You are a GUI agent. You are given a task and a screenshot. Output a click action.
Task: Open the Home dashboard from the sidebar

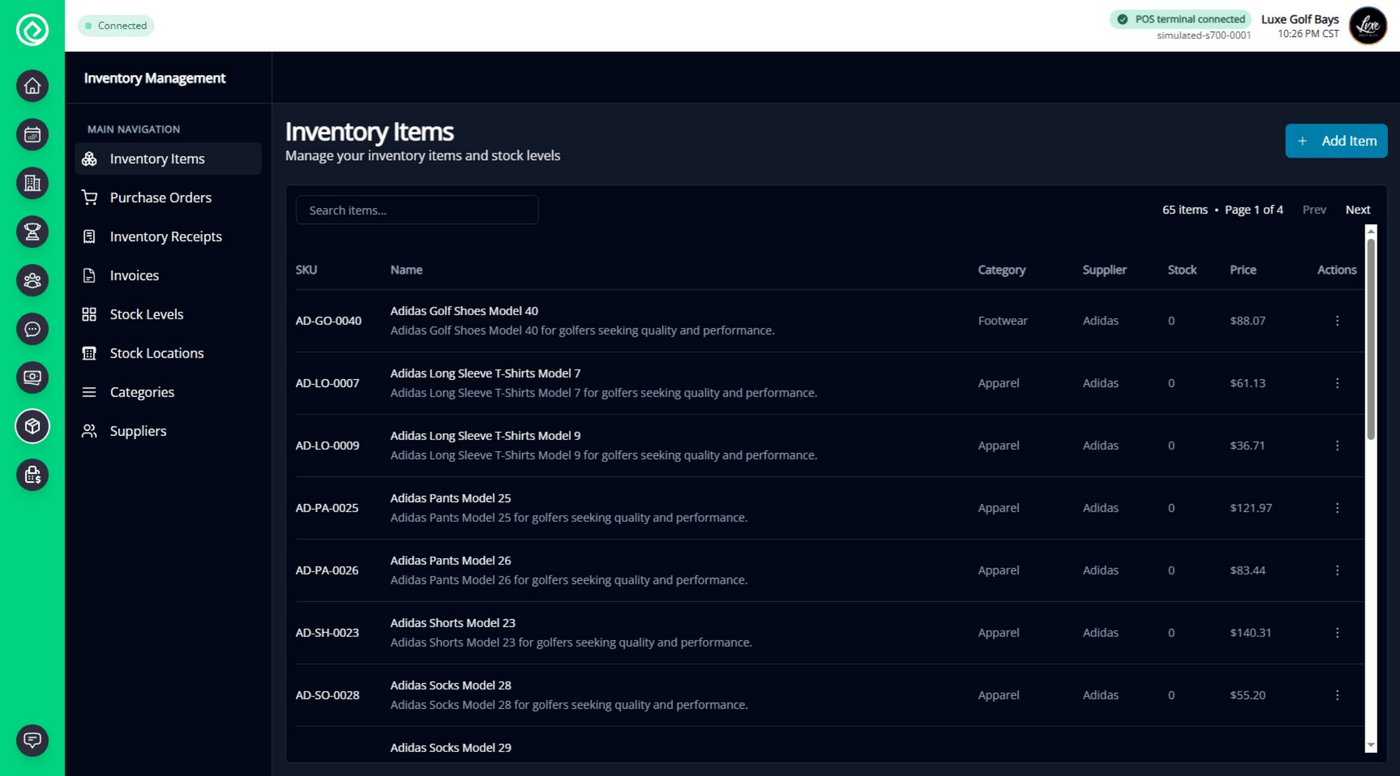tap(33, 86)
